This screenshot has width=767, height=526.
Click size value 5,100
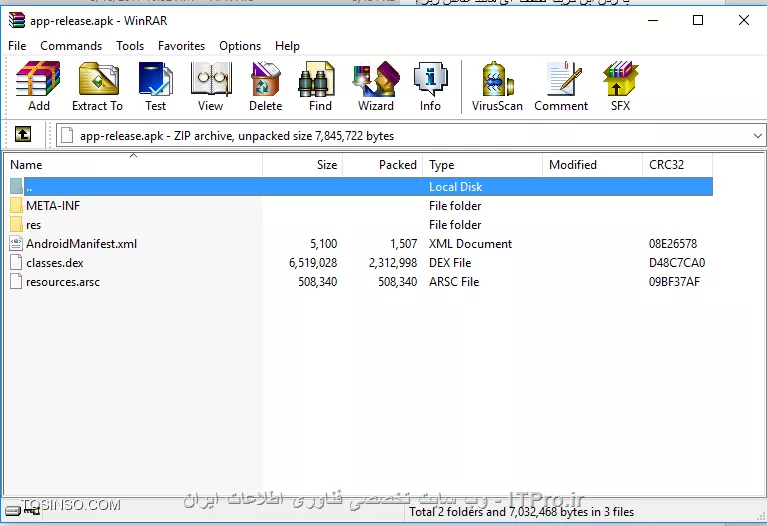click(323, 244)
